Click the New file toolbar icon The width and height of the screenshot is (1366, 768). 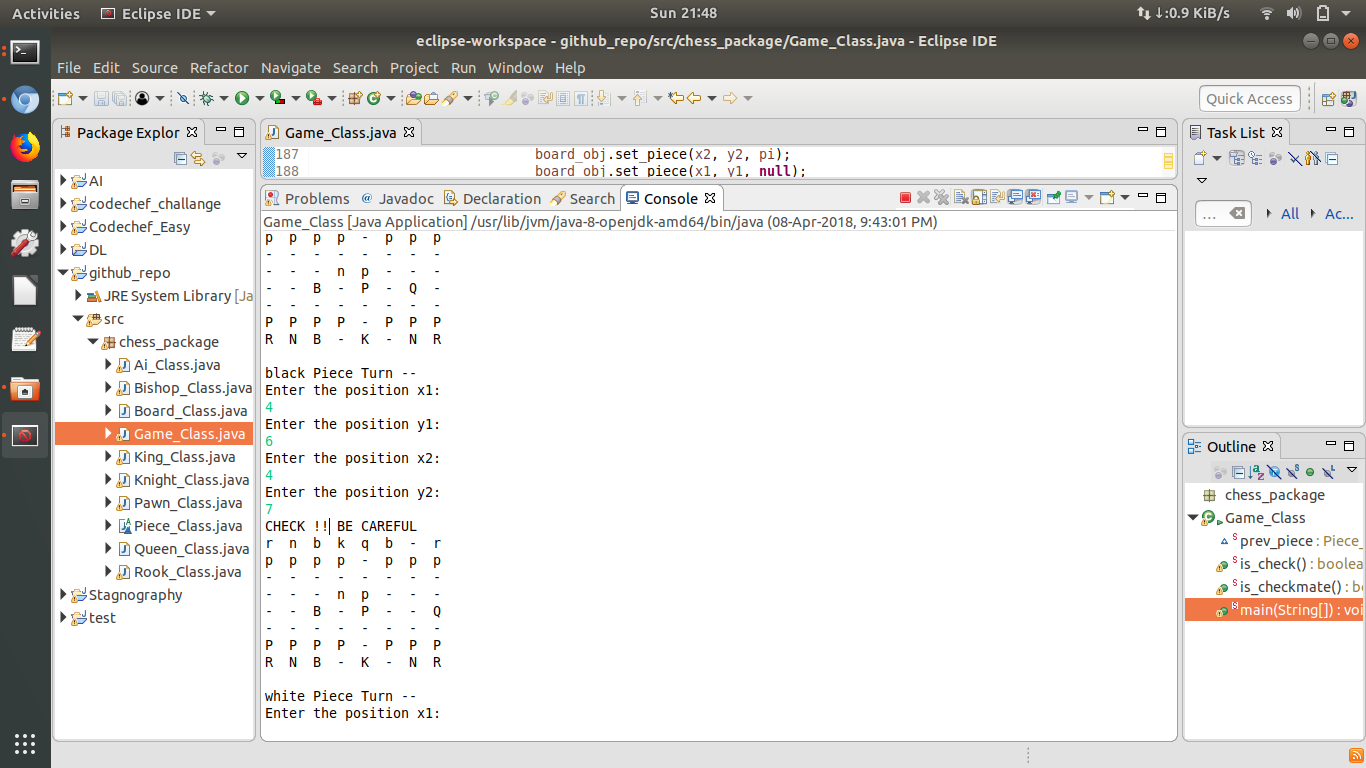point(65,98)
